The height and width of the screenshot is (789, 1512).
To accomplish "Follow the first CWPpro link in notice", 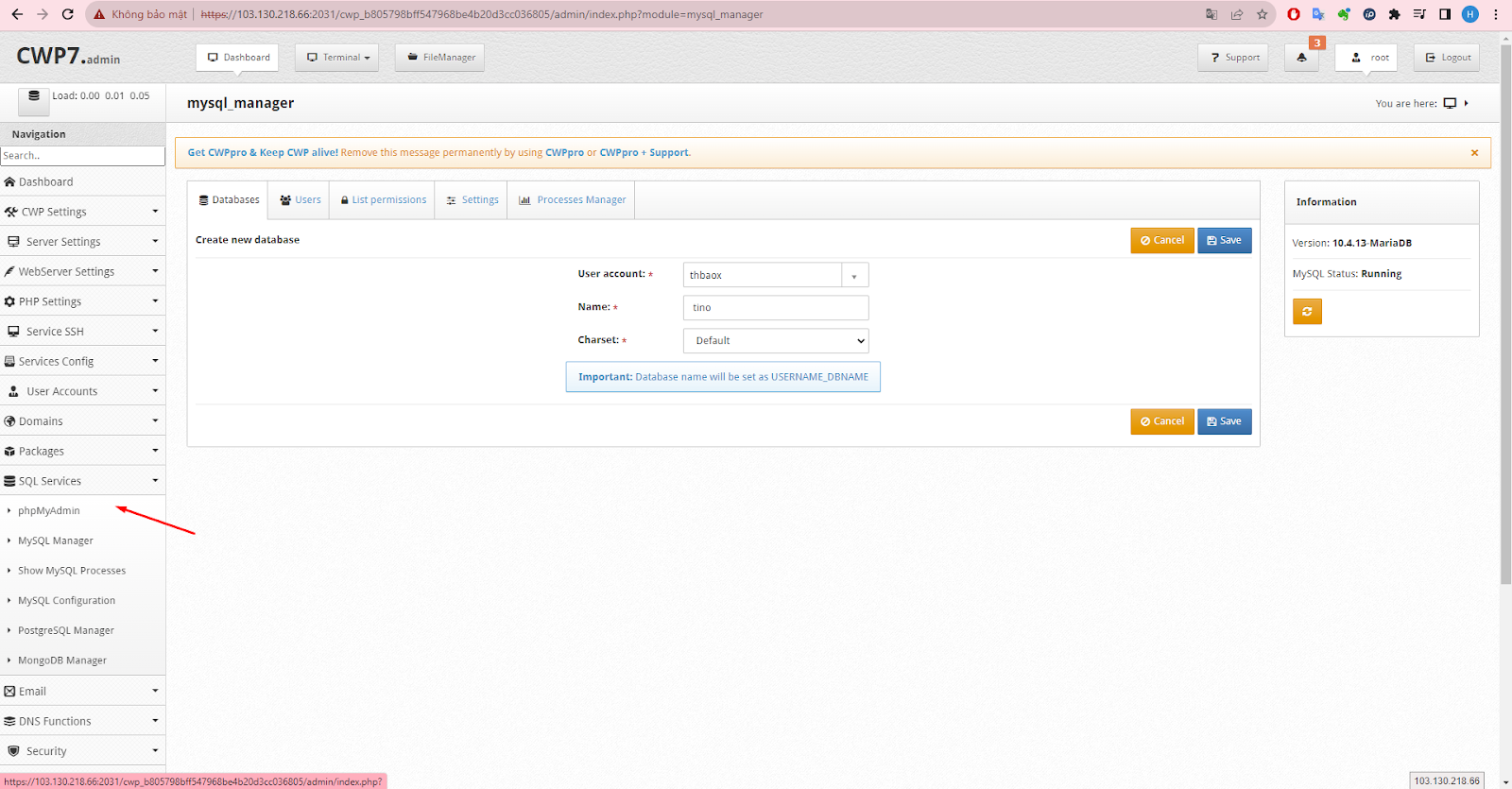I will coord(564,153).
